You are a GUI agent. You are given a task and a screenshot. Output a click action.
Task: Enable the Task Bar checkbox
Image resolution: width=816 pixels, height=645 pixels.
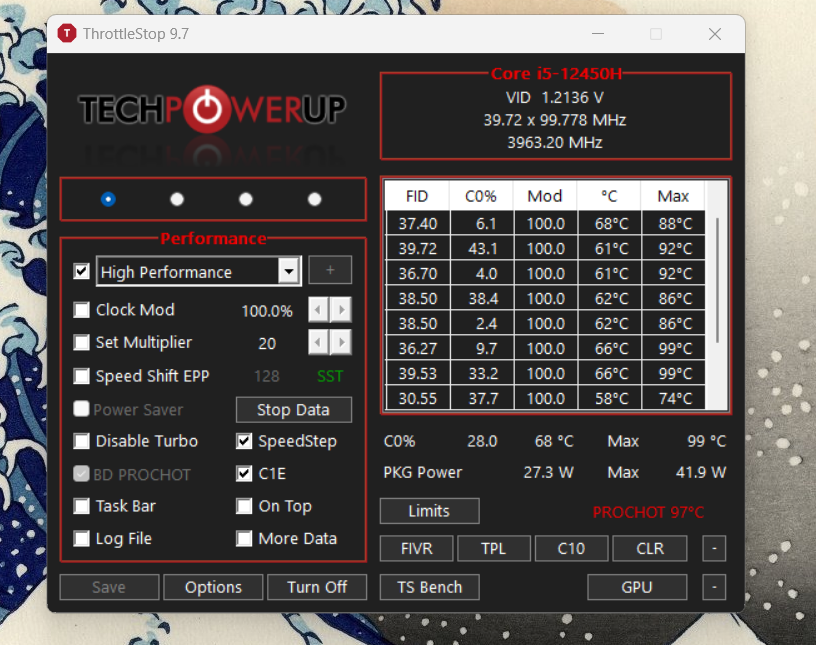82,506
